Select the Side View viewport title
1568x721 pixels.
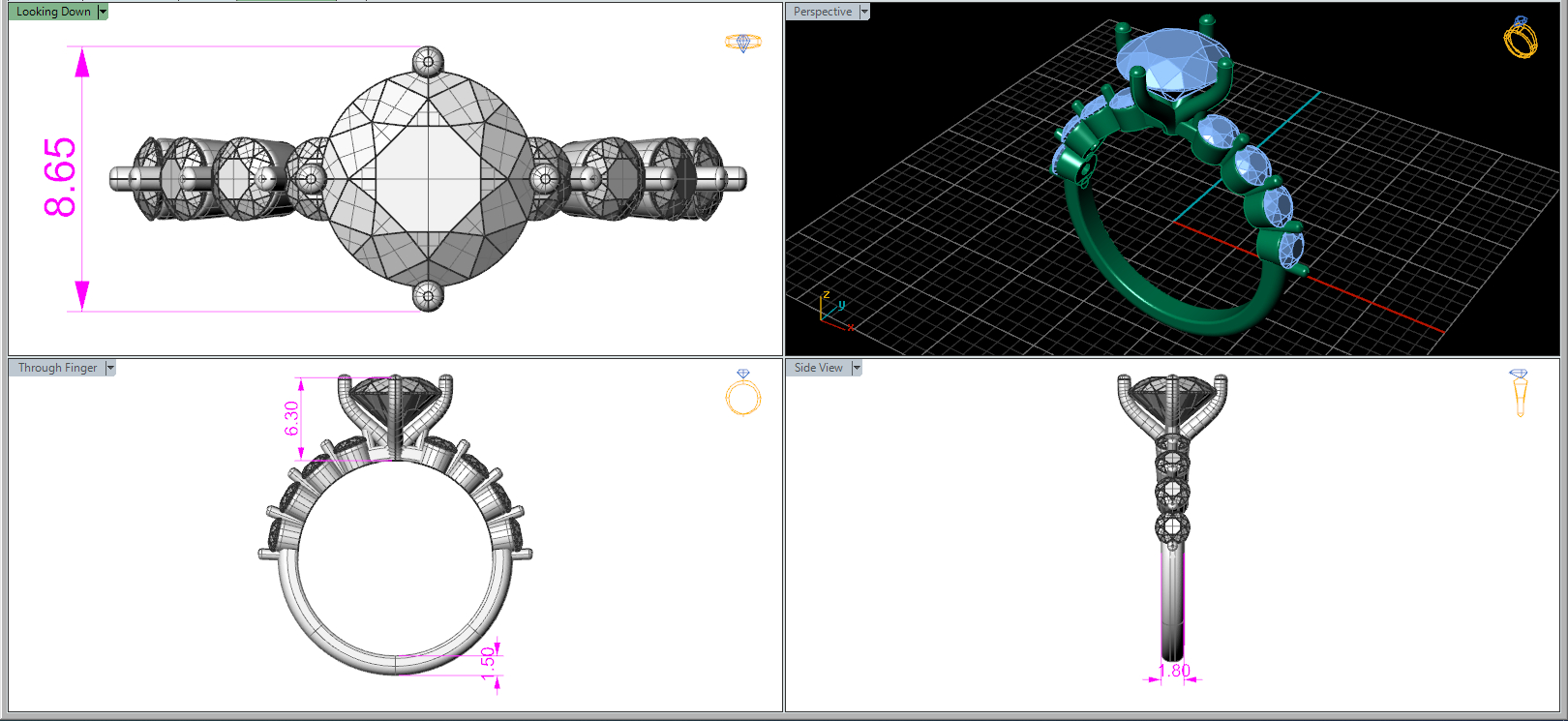(819, 368)
